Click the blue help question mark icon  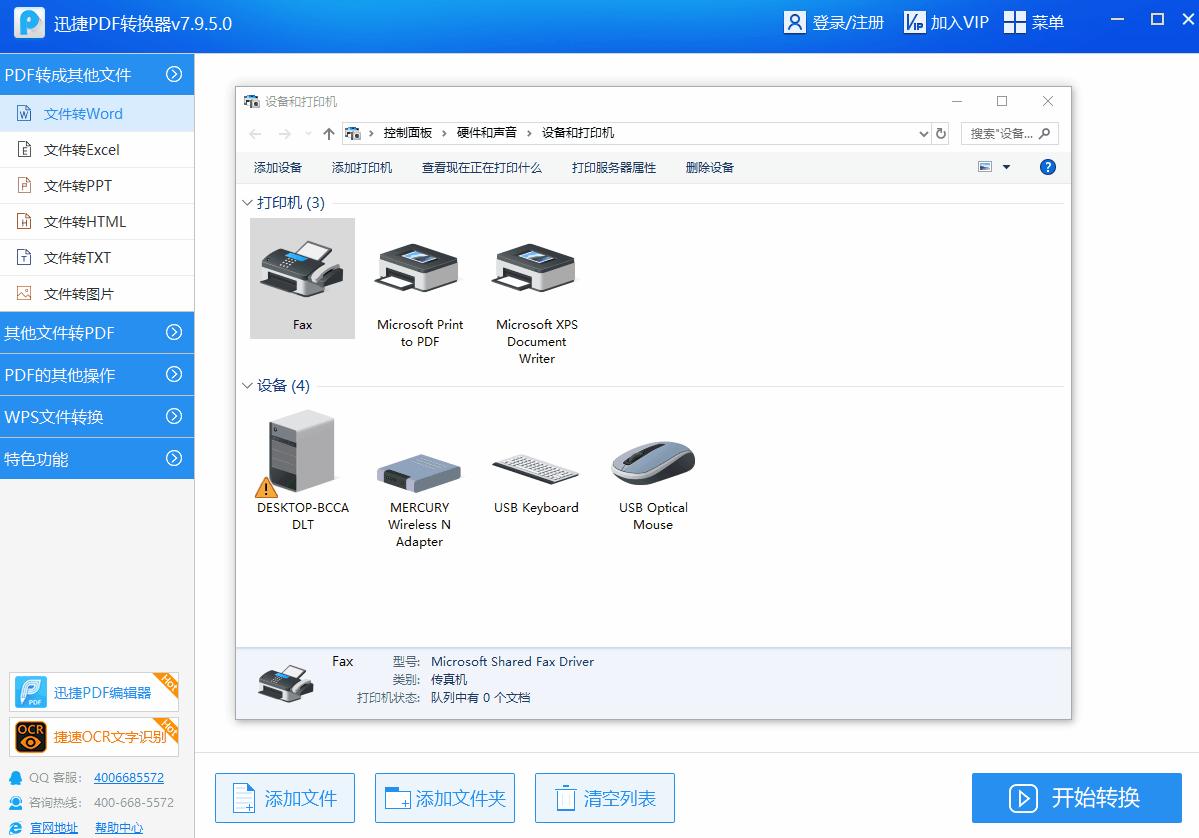click(1047, 167)
